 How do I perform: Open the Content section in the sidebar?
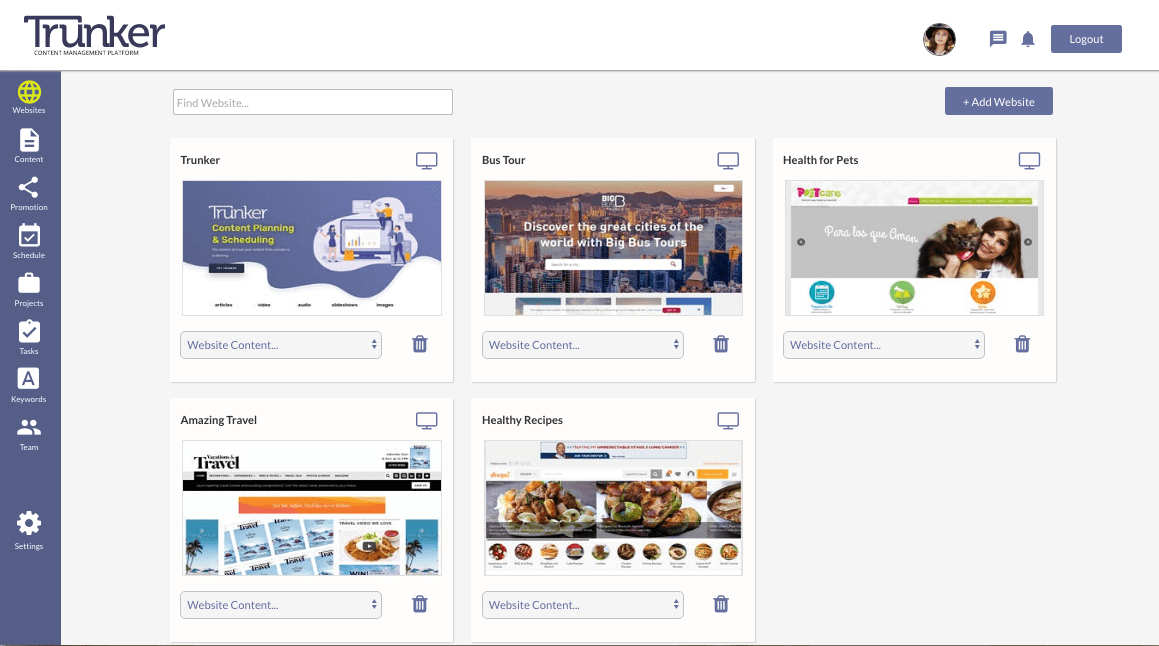pyautogui.click(x=29, y=146)
